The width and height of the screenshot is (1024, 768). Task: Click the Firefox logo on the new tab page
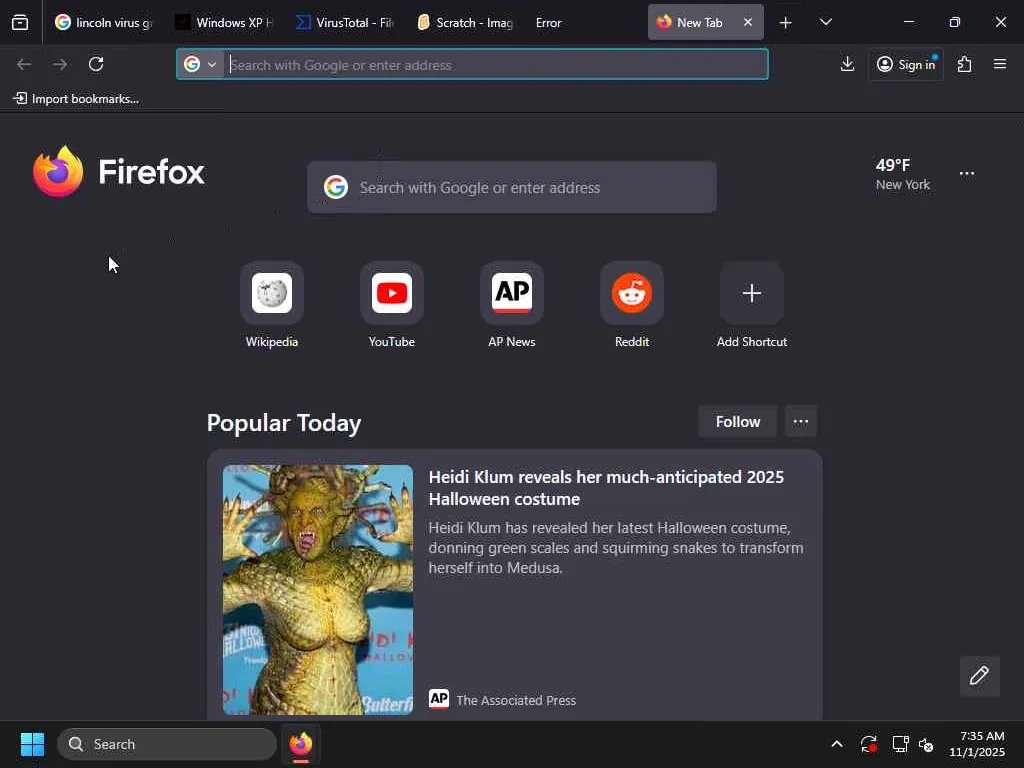click(x=119, y=172)
